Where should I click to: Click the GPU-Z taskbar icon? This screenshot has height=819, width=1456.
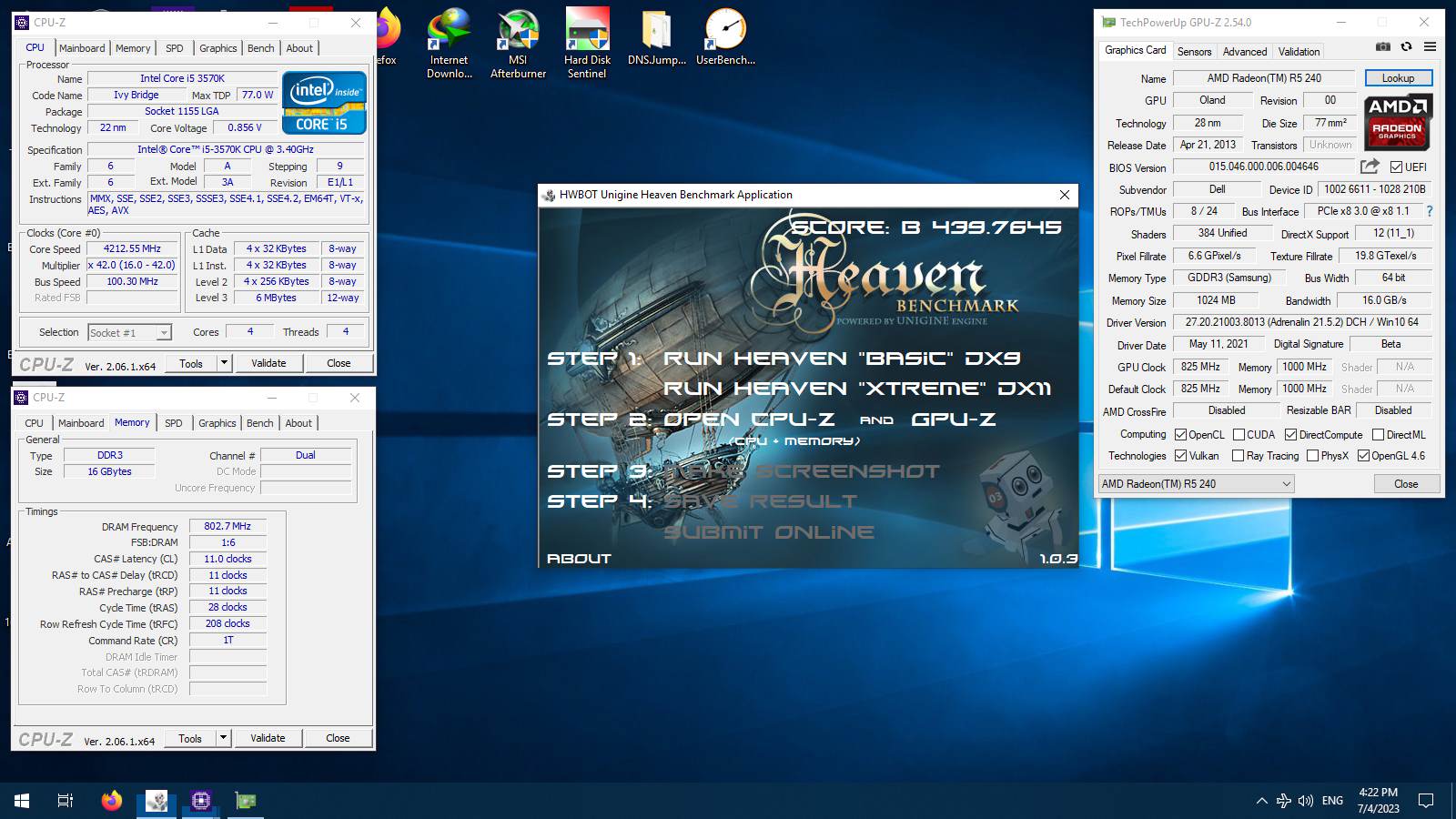click(246, 801)
